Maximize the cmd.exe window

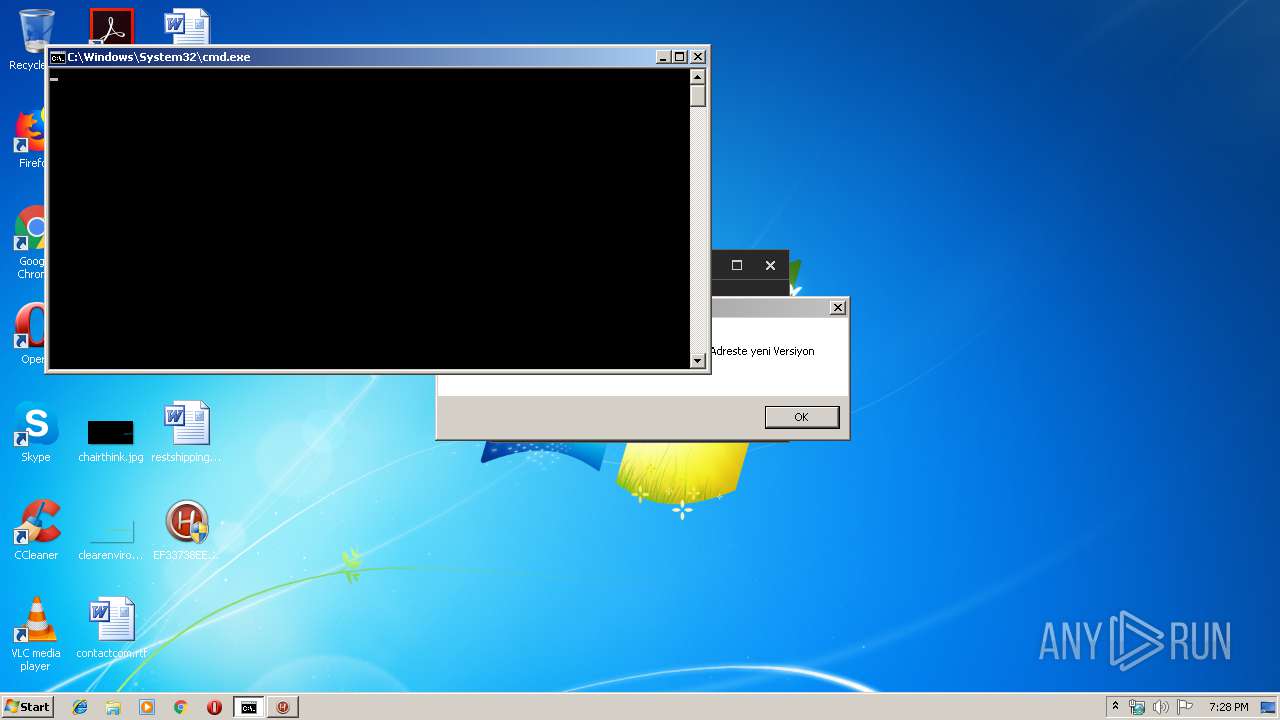tap(680, 57)
